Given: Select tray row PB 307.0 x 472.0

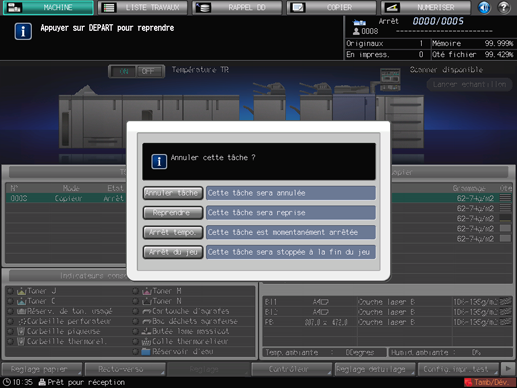Looking at the screenshot, I should (x=388, y=322).
